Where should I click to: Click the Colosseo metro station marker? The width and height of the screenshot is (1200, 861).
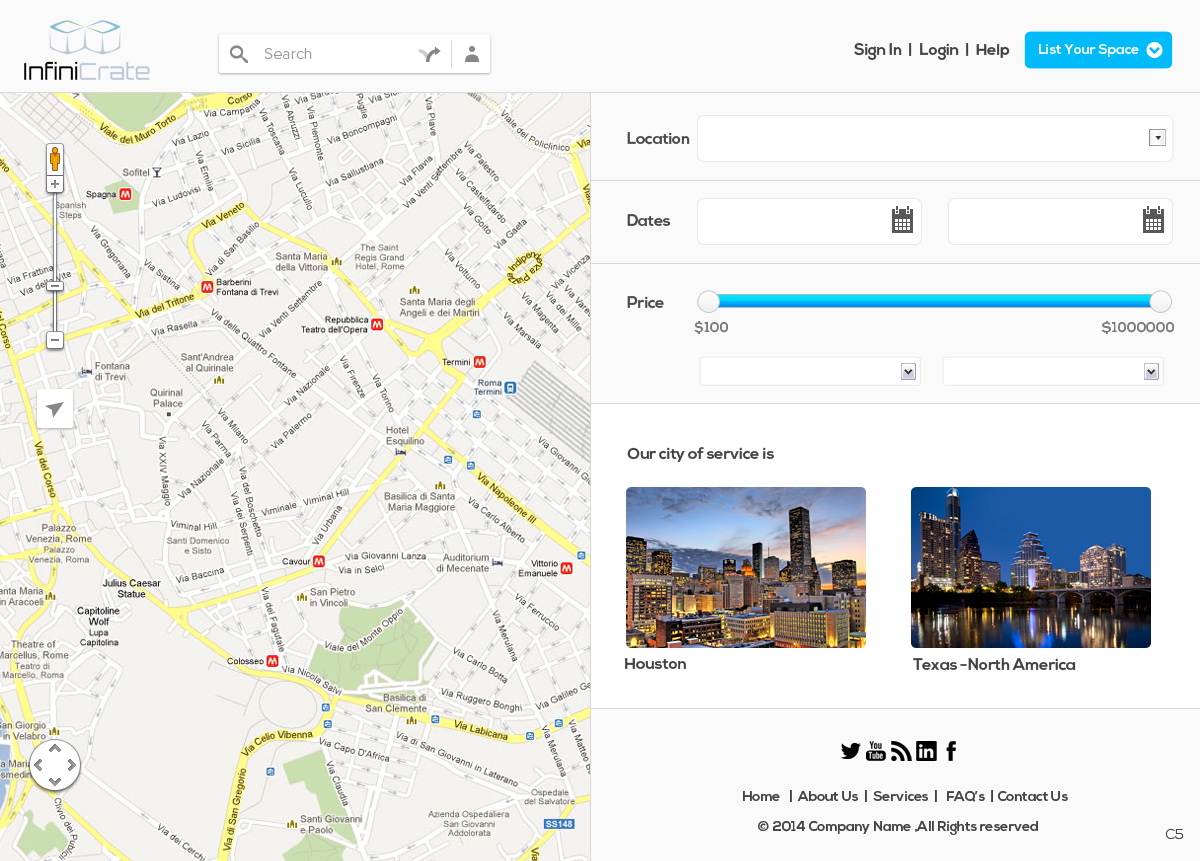[x=272, y=661]
